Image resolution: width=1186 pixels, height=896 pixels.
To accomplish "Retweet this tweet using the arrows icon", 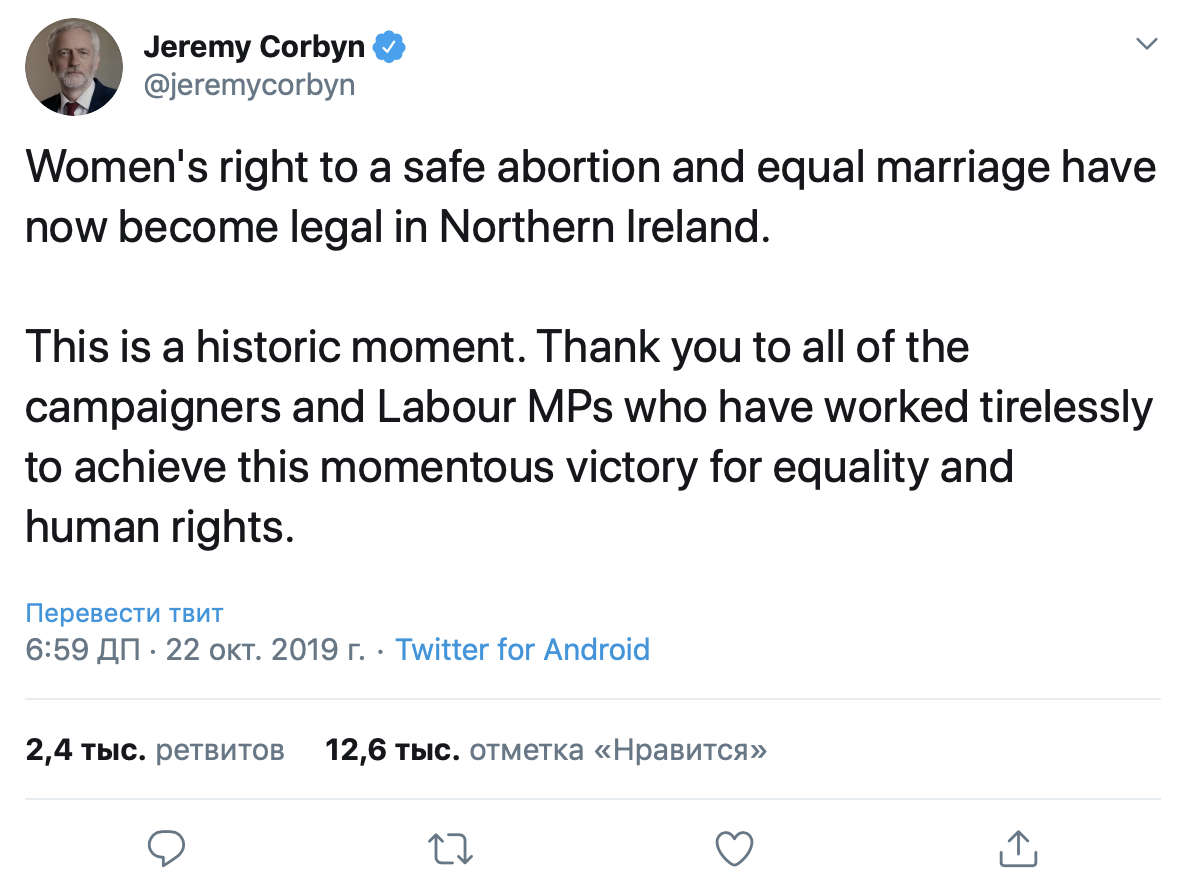I will coord(450,849).
